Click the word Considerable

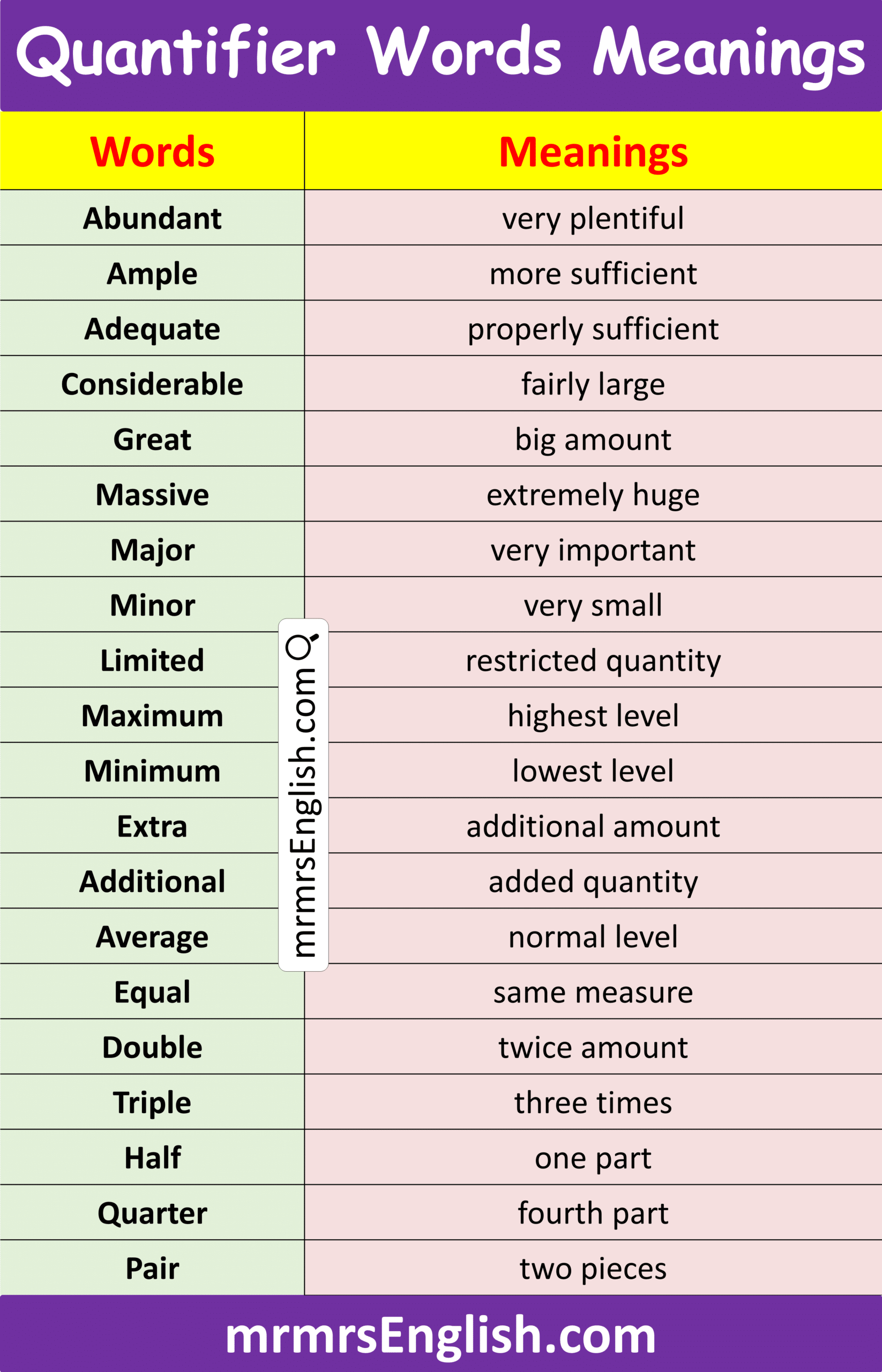152,384
